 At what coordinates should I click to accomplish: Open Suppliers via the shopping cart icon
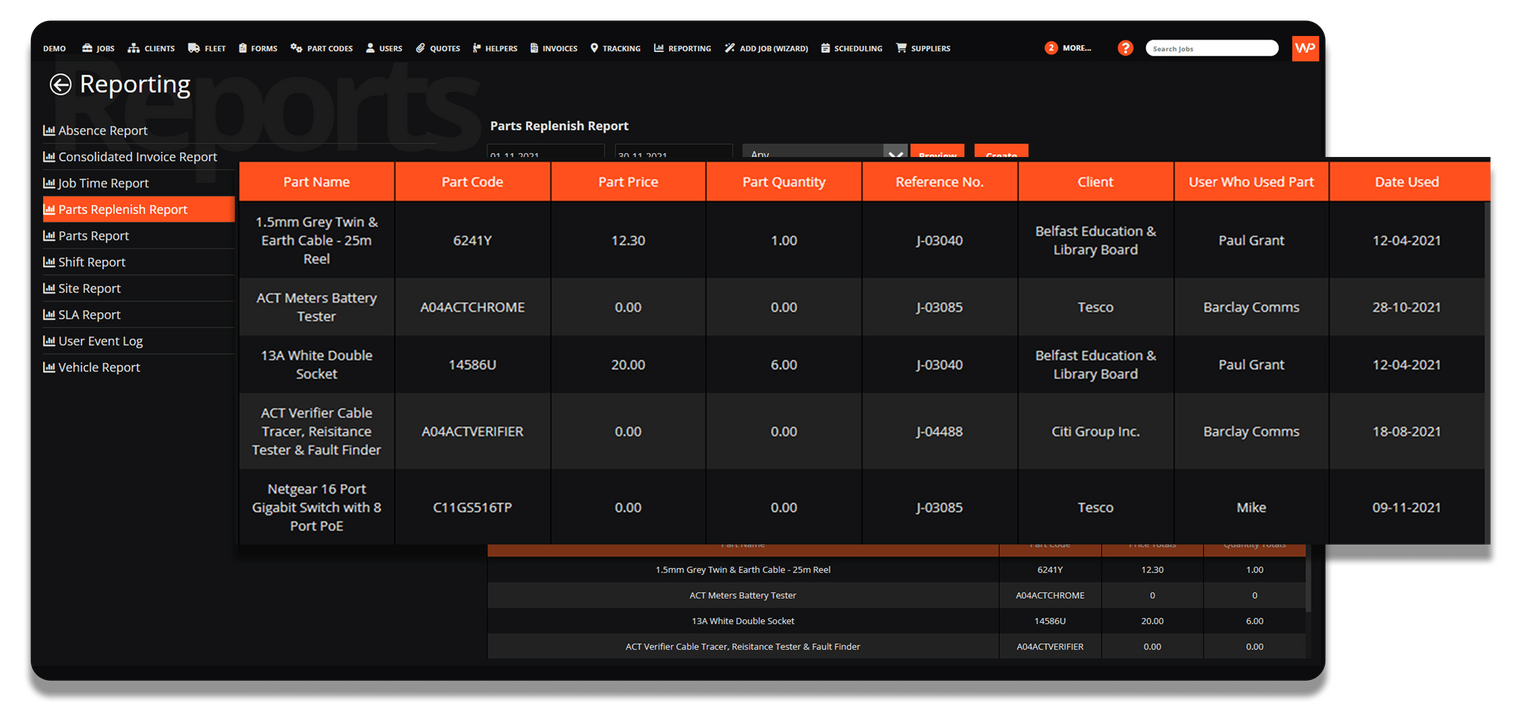923,48
